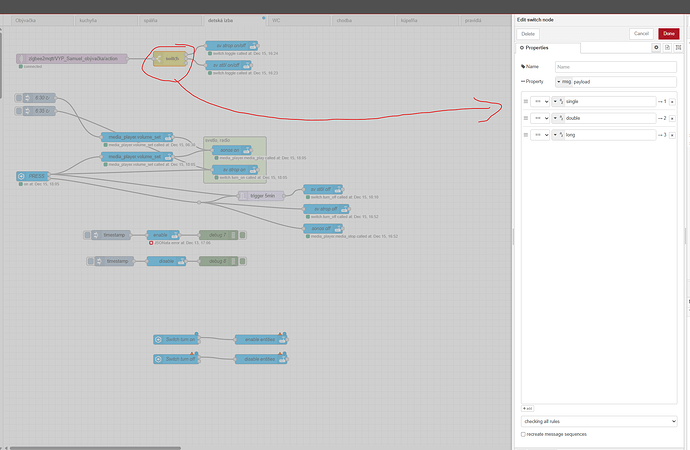
Task: Remove the 'long' rule with x
Action: coord(673,134)
